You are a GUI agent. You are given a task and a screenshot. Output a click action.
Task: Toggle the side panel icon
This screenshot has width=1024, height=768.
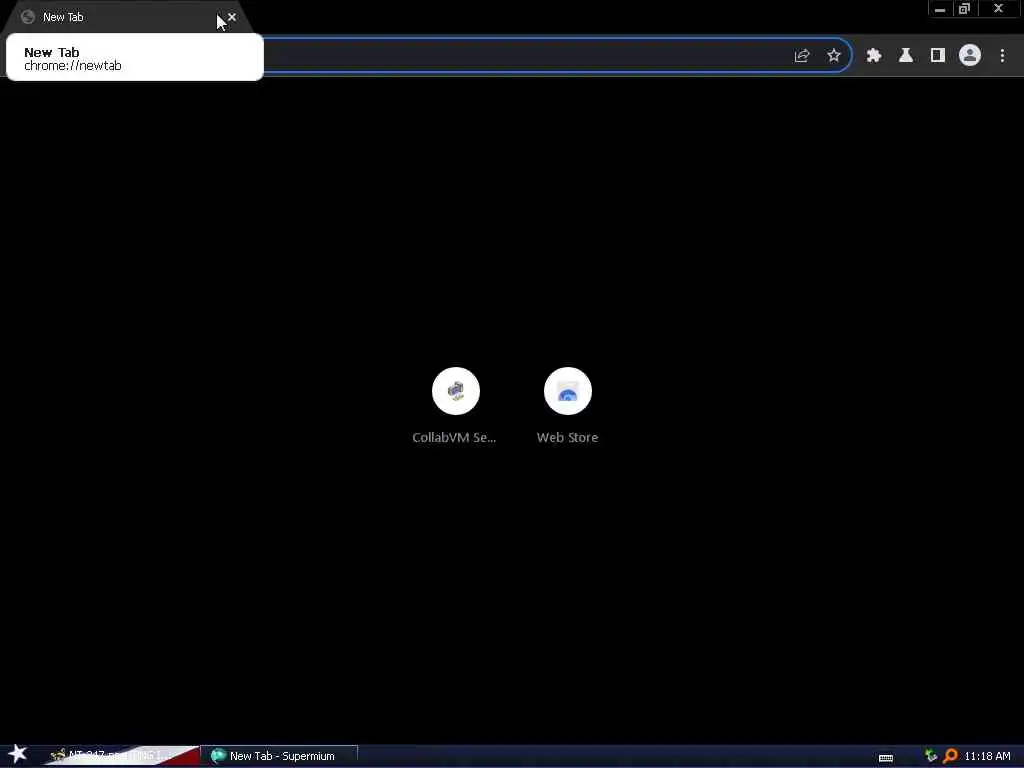[938, 56]
